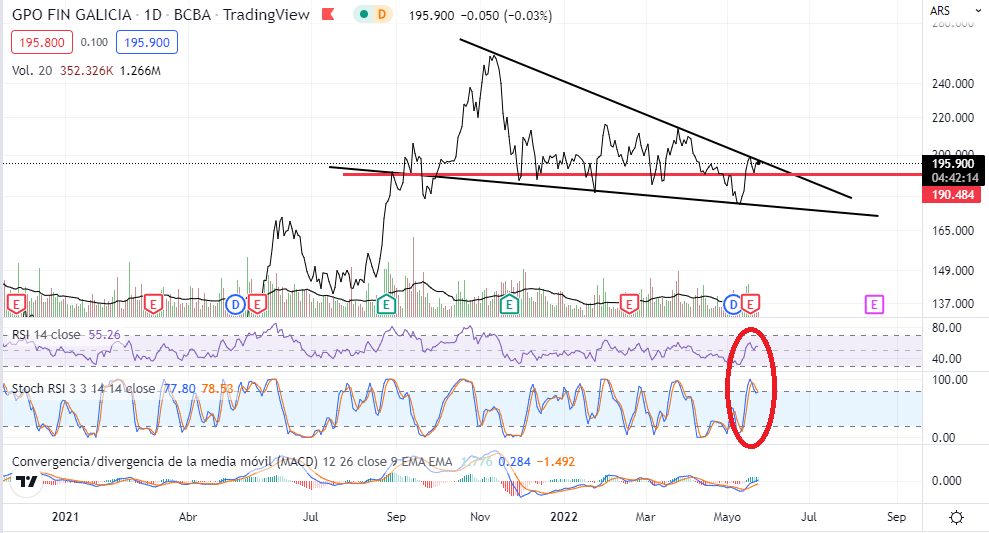
Task: Click the volume average value 1.266M
Action: (x=140, y=71)
